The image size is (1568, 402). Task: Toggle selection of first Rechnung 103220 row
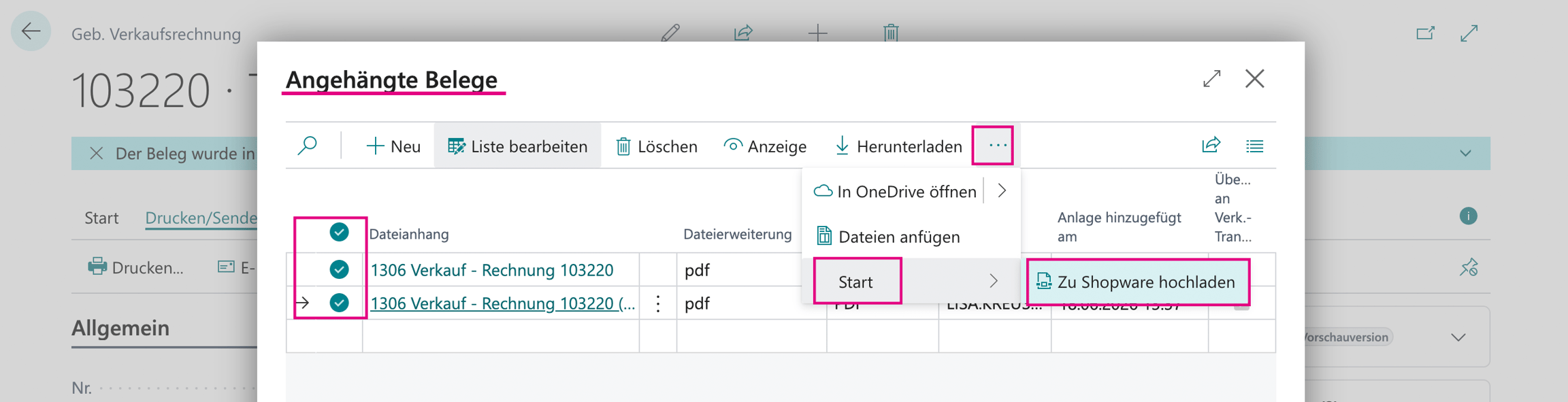click(339, 269)
